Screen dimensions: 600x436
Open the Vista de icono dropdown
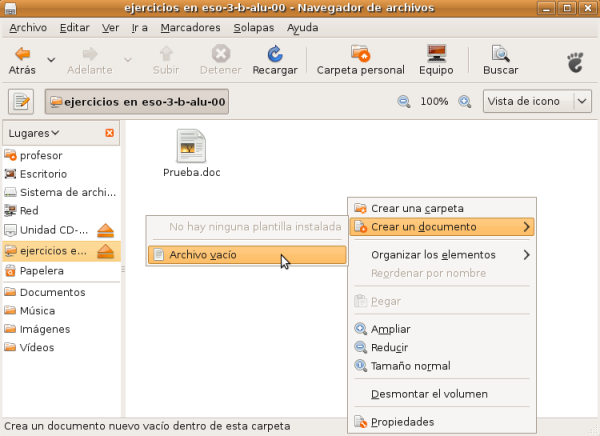pyautogui.click(x=538, y=102)
